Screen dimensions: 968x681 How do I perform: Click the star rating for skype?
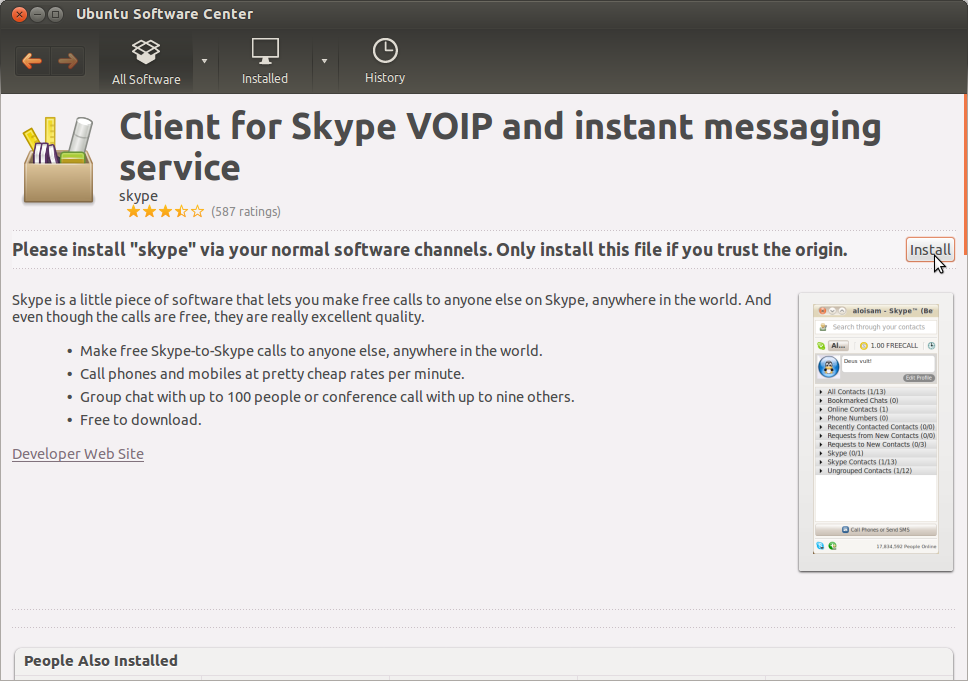(x=165, y=212)
